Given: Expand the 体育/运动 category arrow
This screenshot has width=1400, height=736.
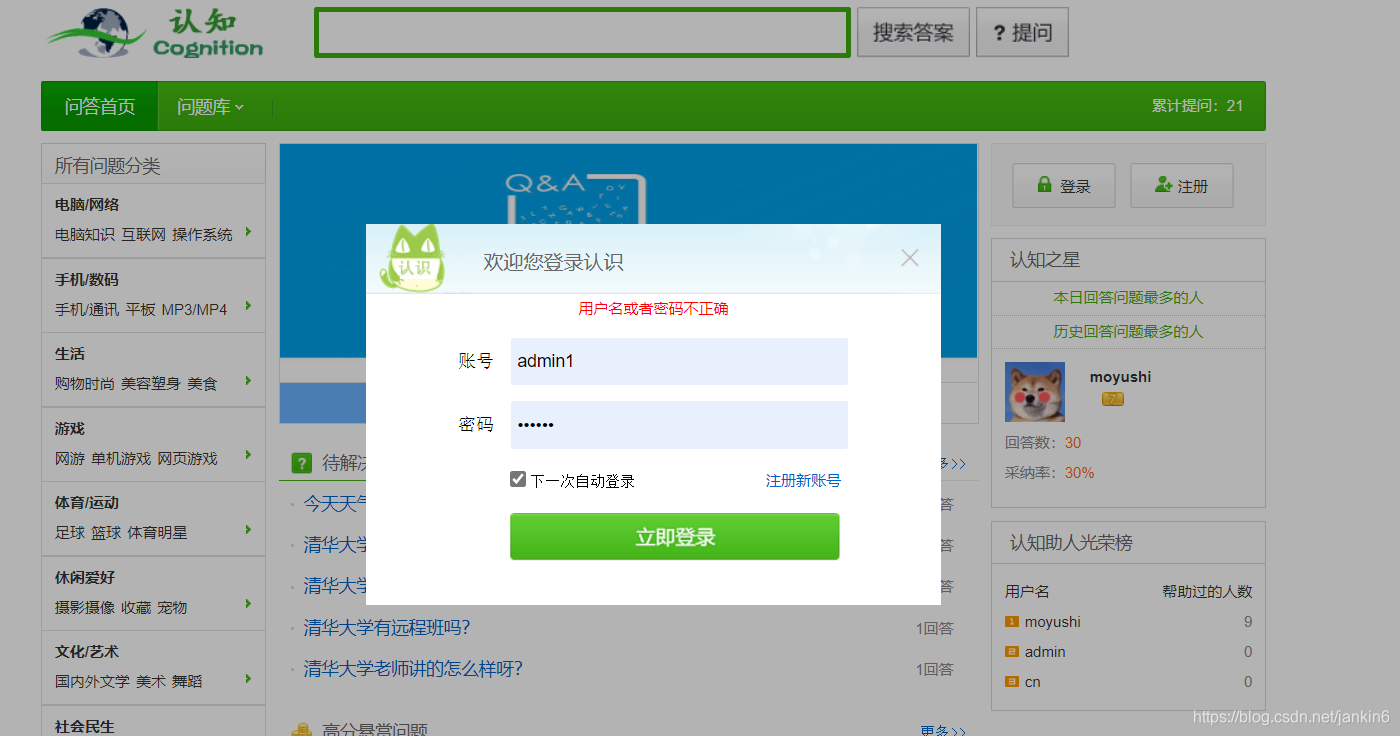Looking at the screenshot, I should pos(248,529).
